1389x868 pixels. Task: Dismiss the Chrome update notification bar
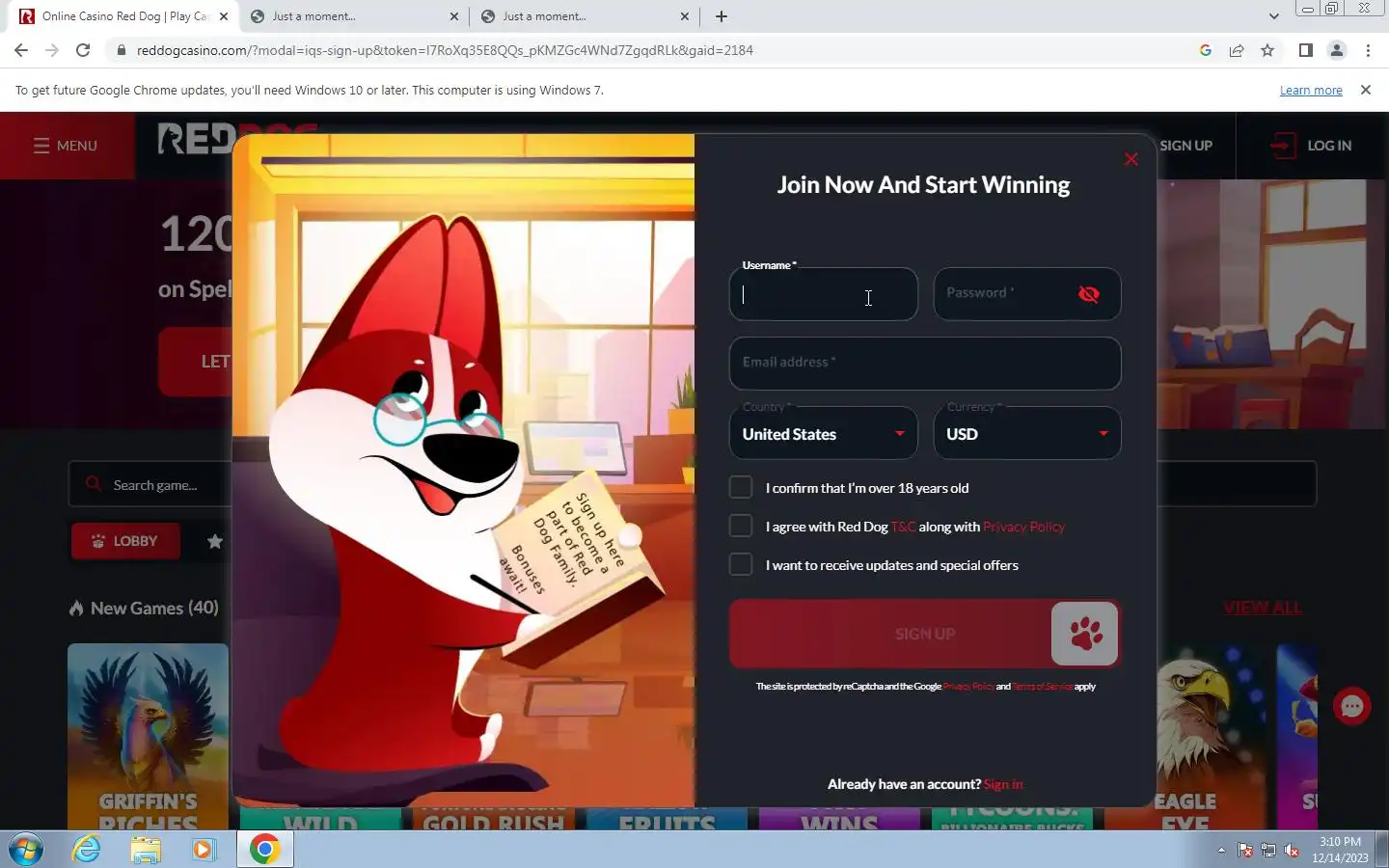(1366, 90)
